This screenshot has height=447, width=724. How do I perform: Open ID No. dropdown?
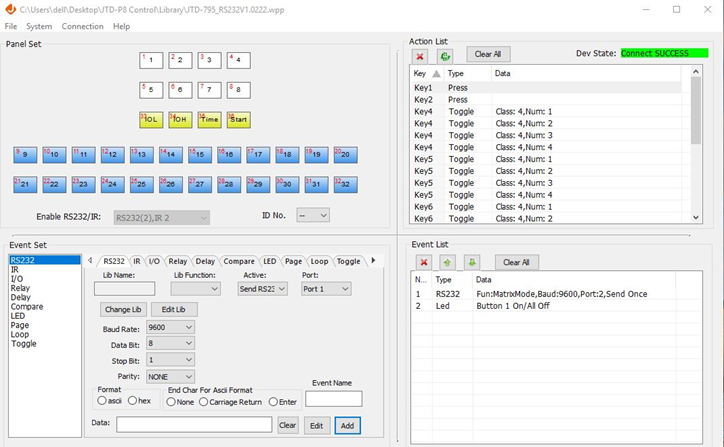pos(313,215)
